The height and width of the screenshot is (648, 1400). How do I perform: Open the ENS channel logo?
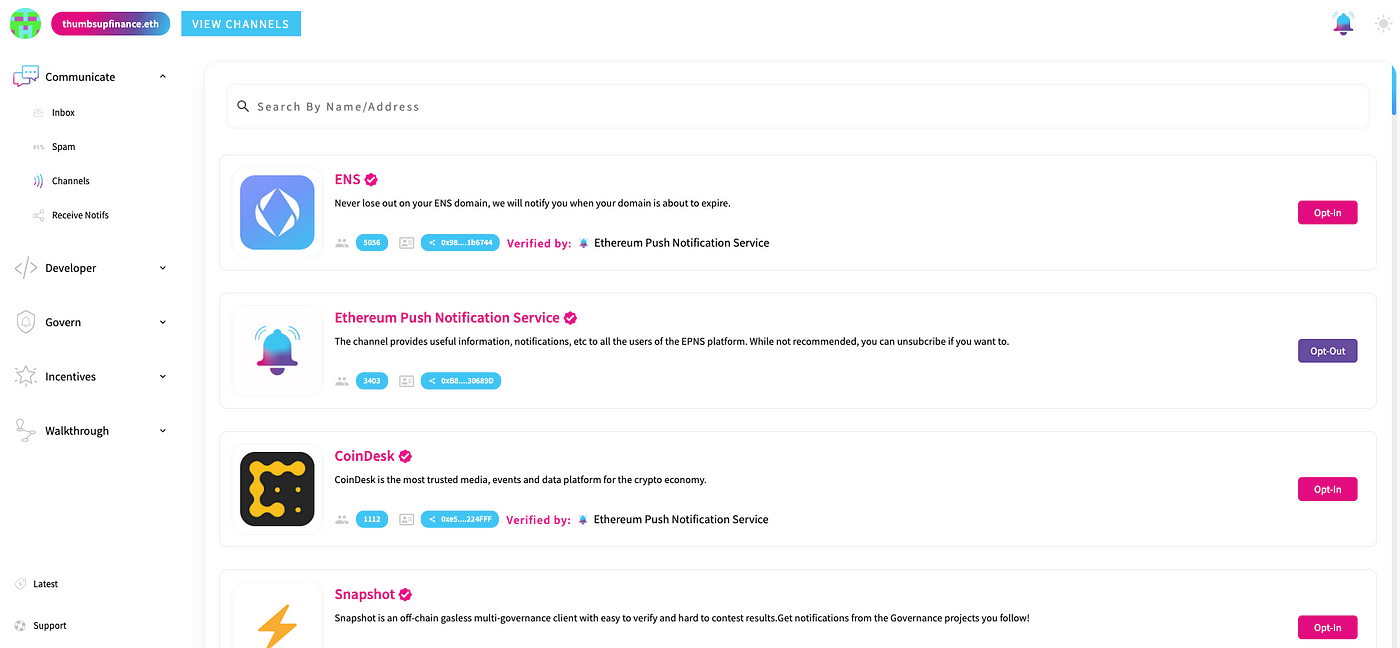[x=277, y=213]
